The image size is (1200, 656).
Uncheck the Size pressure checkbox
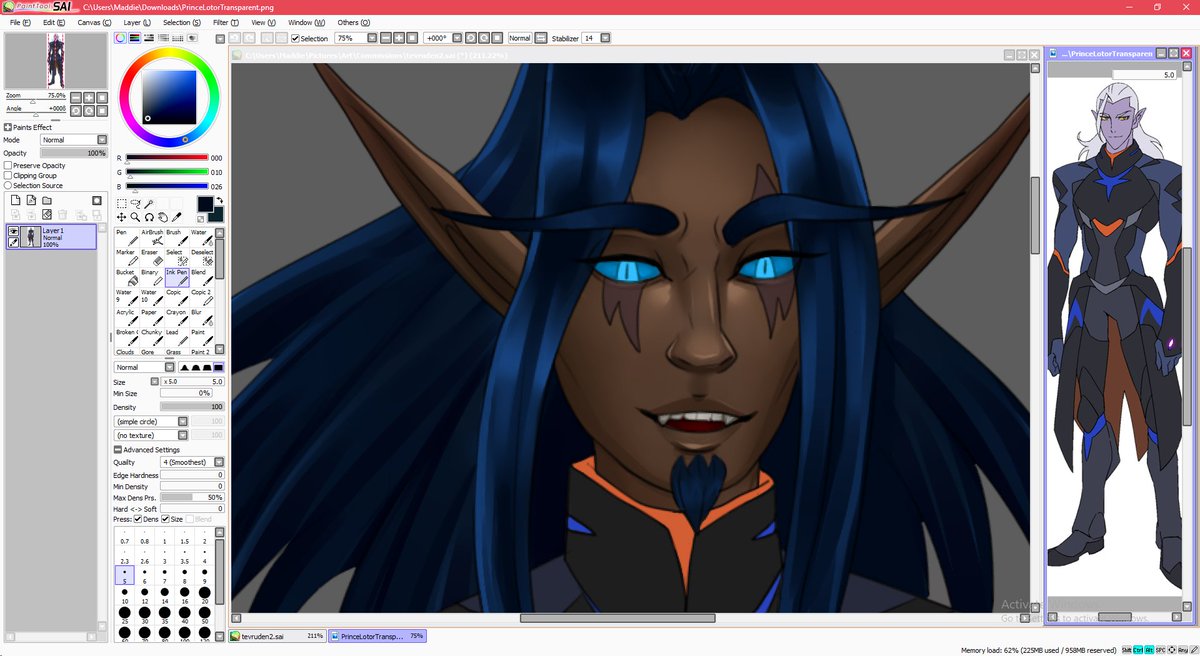pos(164,519)
